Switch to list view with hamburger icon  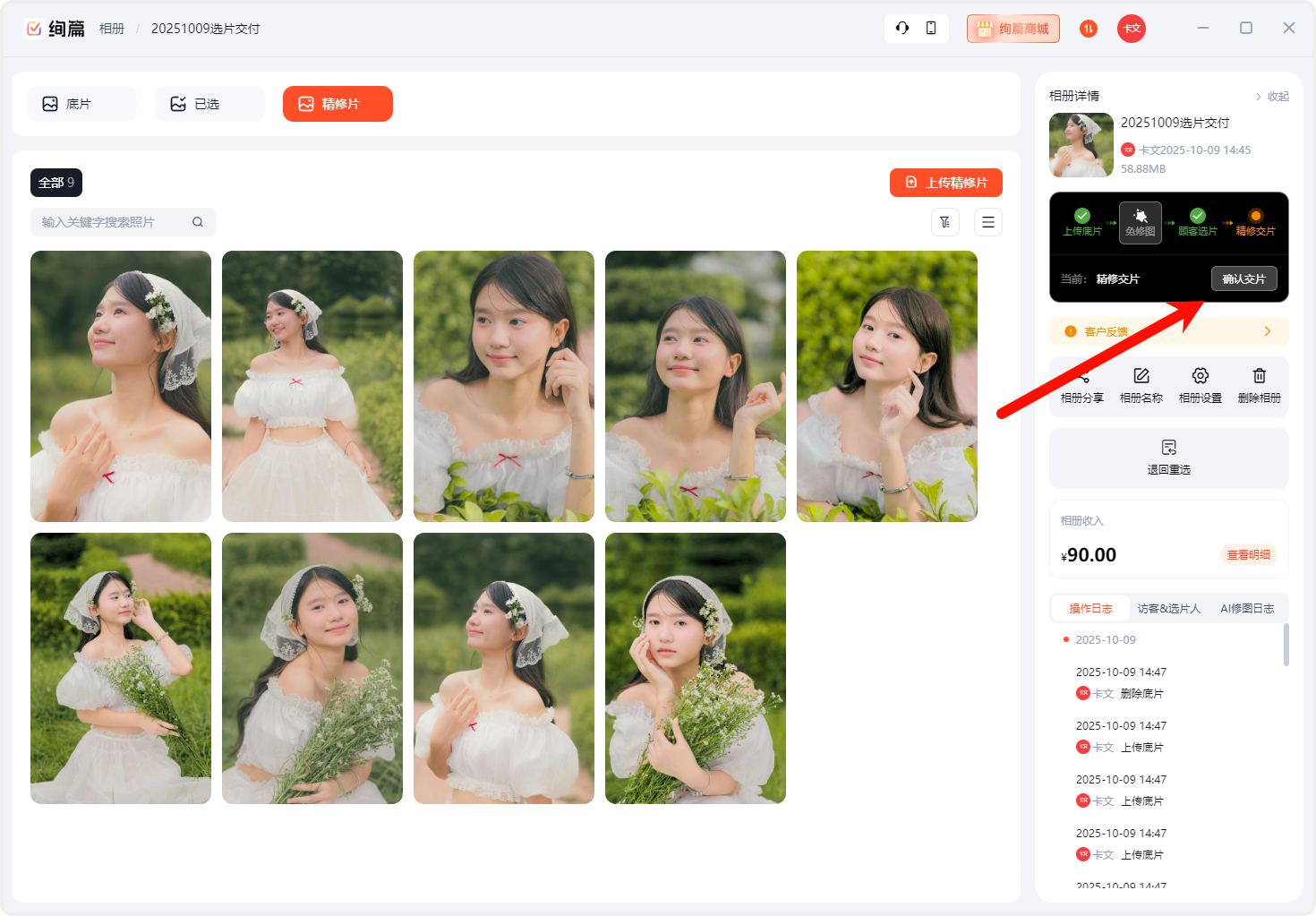pyautogui.click(x=988, y=222)
